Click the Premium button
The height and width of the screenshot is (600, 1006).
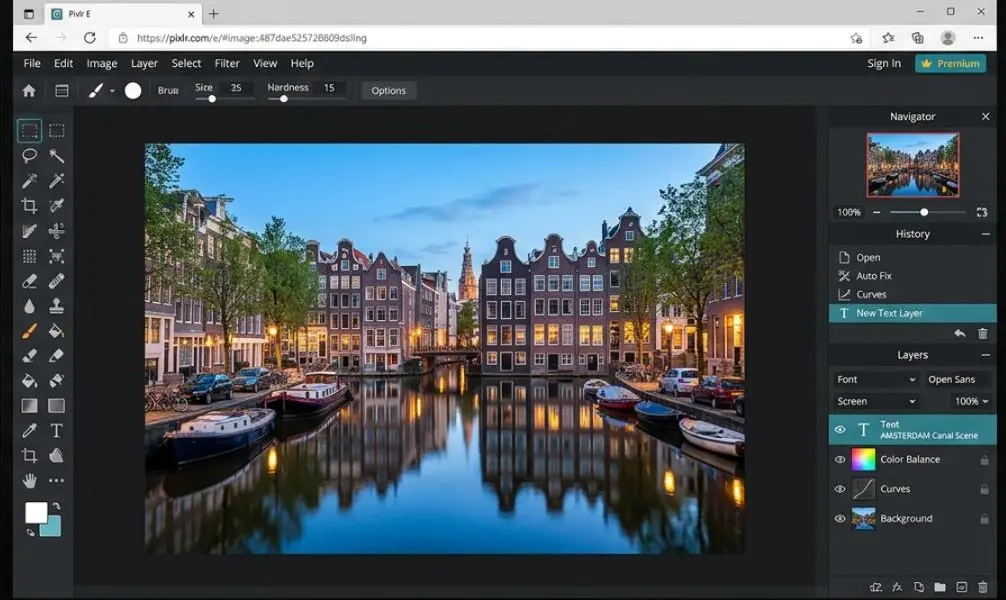coord(950,63)
